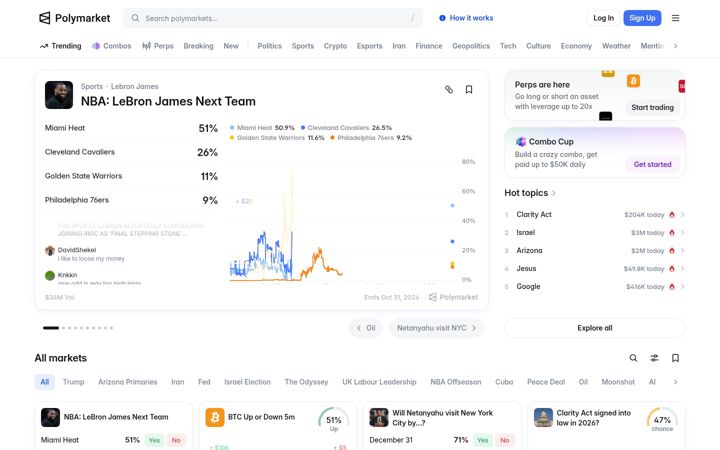The height and width of the screenshot is (450, 720).
Task: Click the Combos category icon
Action: click(96, 46)
